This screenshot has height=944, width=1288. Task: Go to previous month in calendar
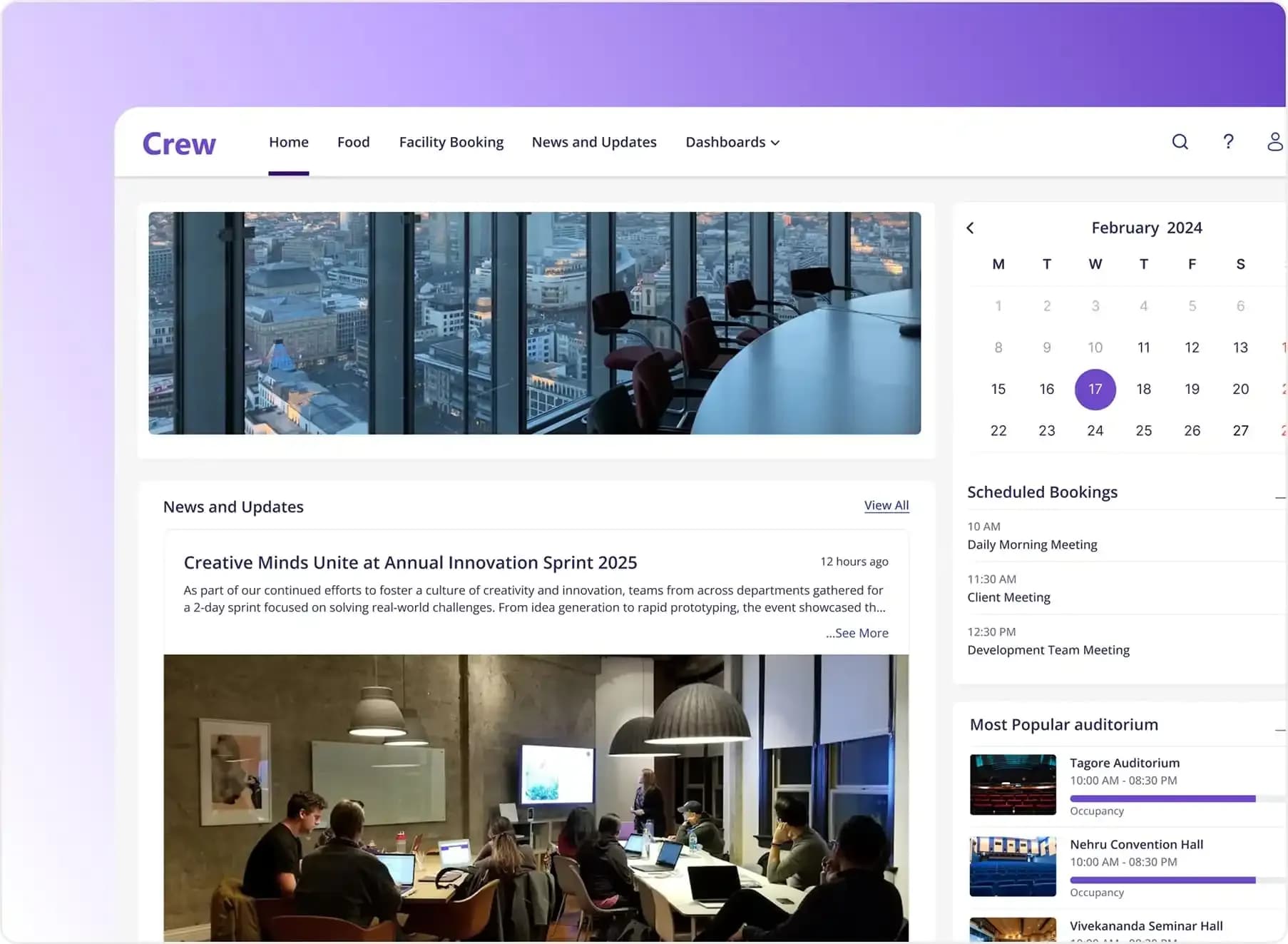(x=970, y=228)
